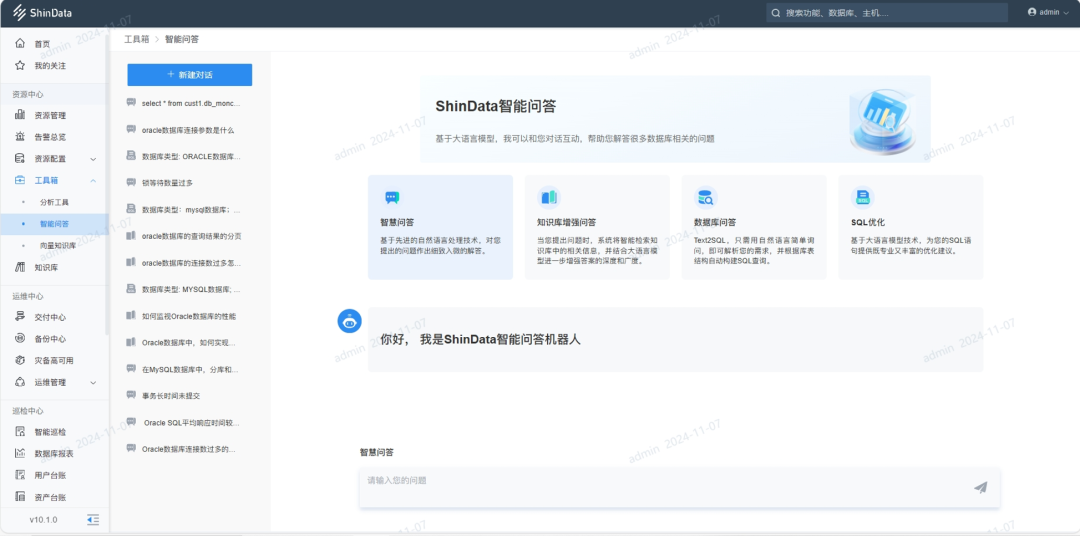Image resolution: width=1080 pixels, height=536 pixels.
Task: Click the 智能巡检 icon
Action: [x=20, y=432]
